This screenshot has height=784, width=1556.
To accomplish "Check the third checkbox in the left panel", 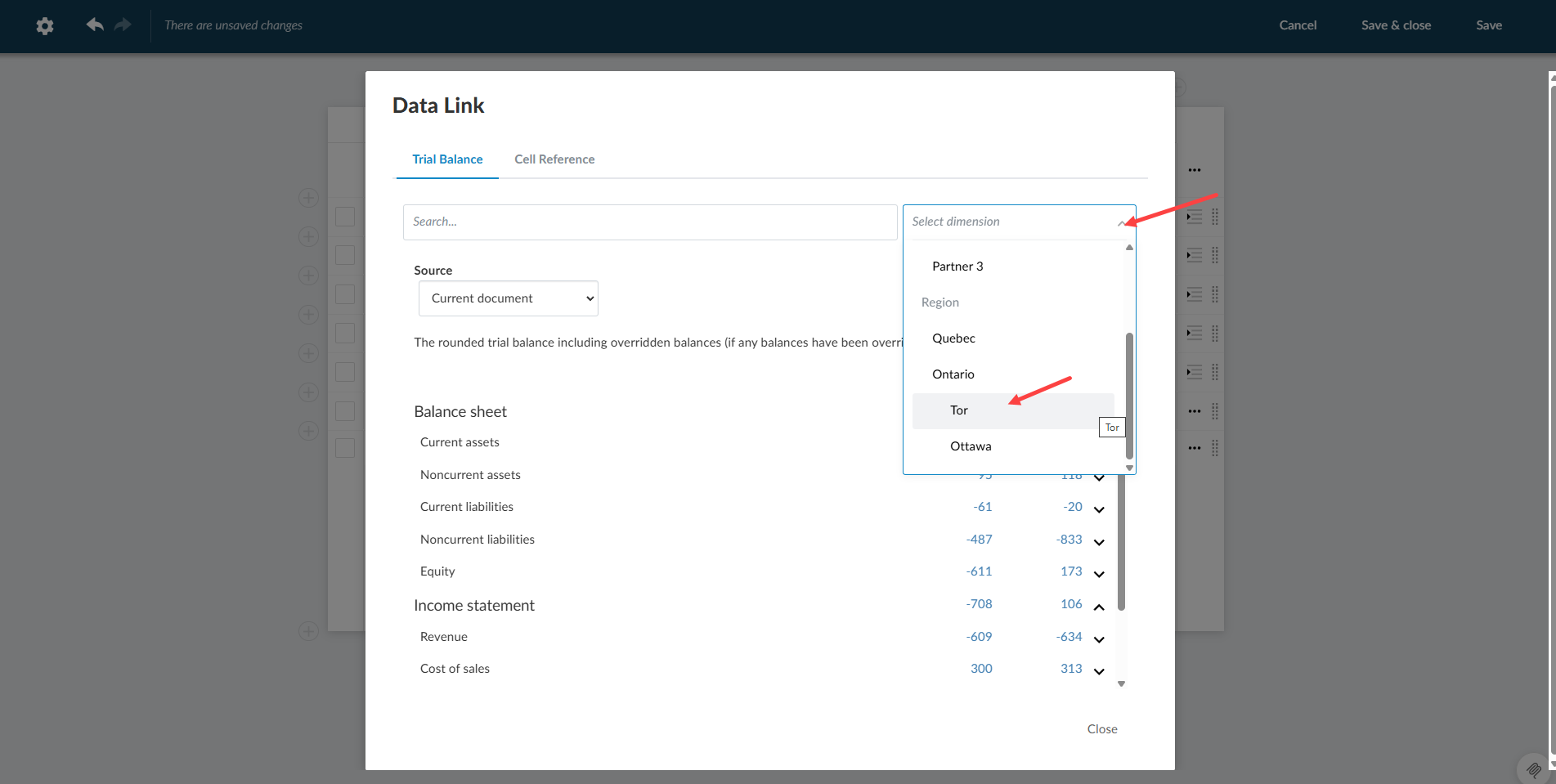I will coord(345,293).
